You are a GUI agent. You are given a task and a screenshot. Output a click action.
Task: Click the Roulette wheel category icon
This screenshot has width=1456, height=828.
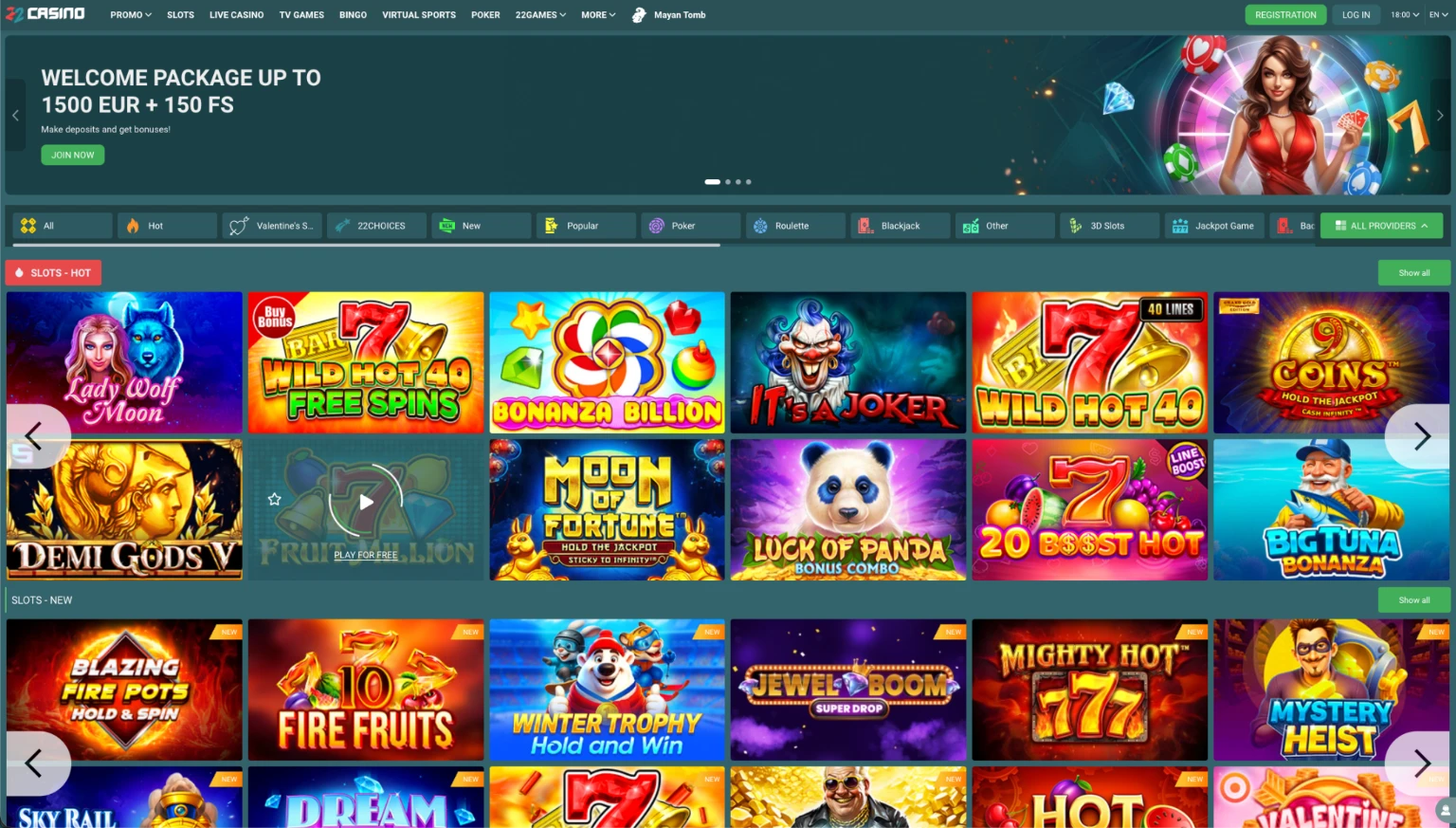tap(760, 225)
